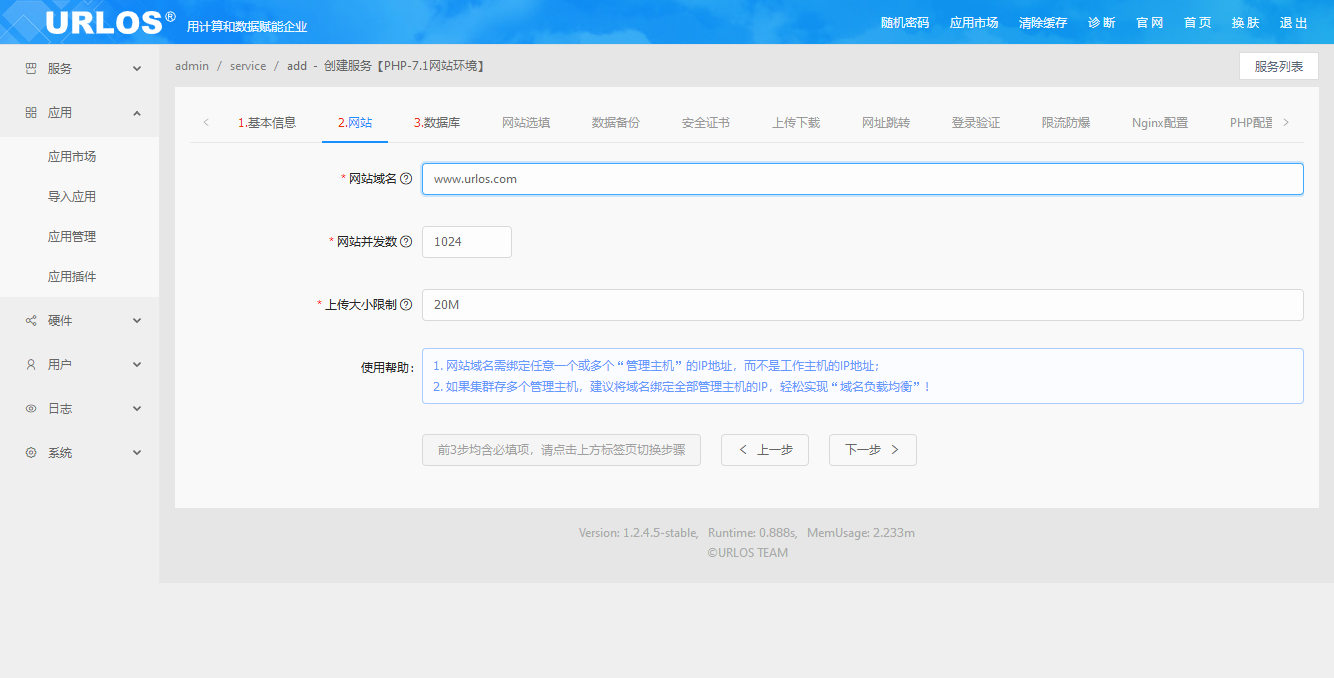
Task: Click the URLOS logo
Action: click(110, 22)
